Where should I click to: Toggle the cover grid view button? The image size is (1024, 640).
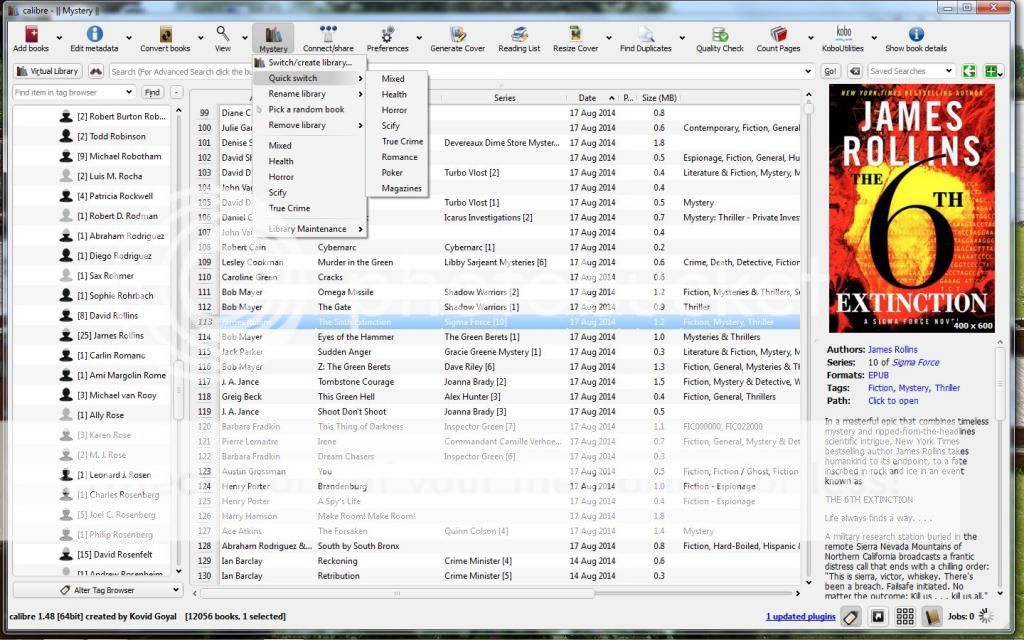pos(905,616)
